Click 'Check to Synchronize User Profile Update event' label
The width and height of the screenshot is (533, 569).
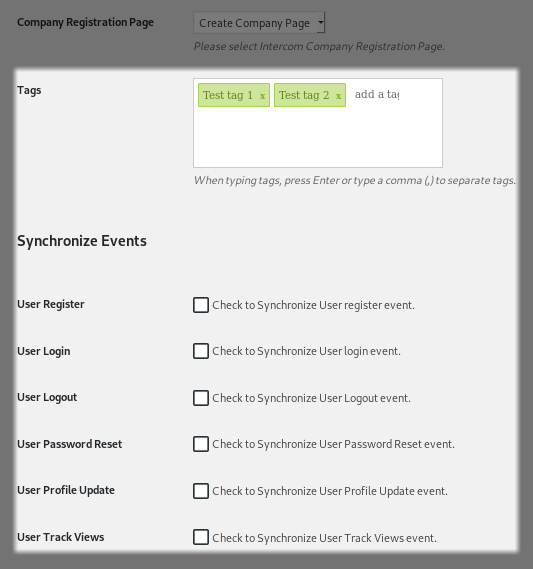click(x=330, y=491)
